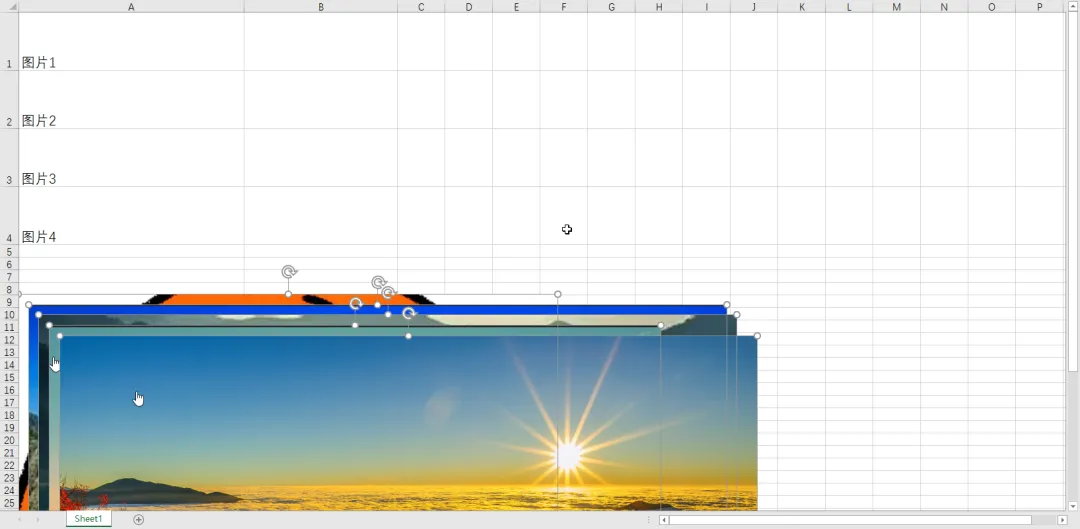This screenshot has width=1080, height=529.
Task: Select column J header
Action: pyautogui.click(x=754, y=6)
